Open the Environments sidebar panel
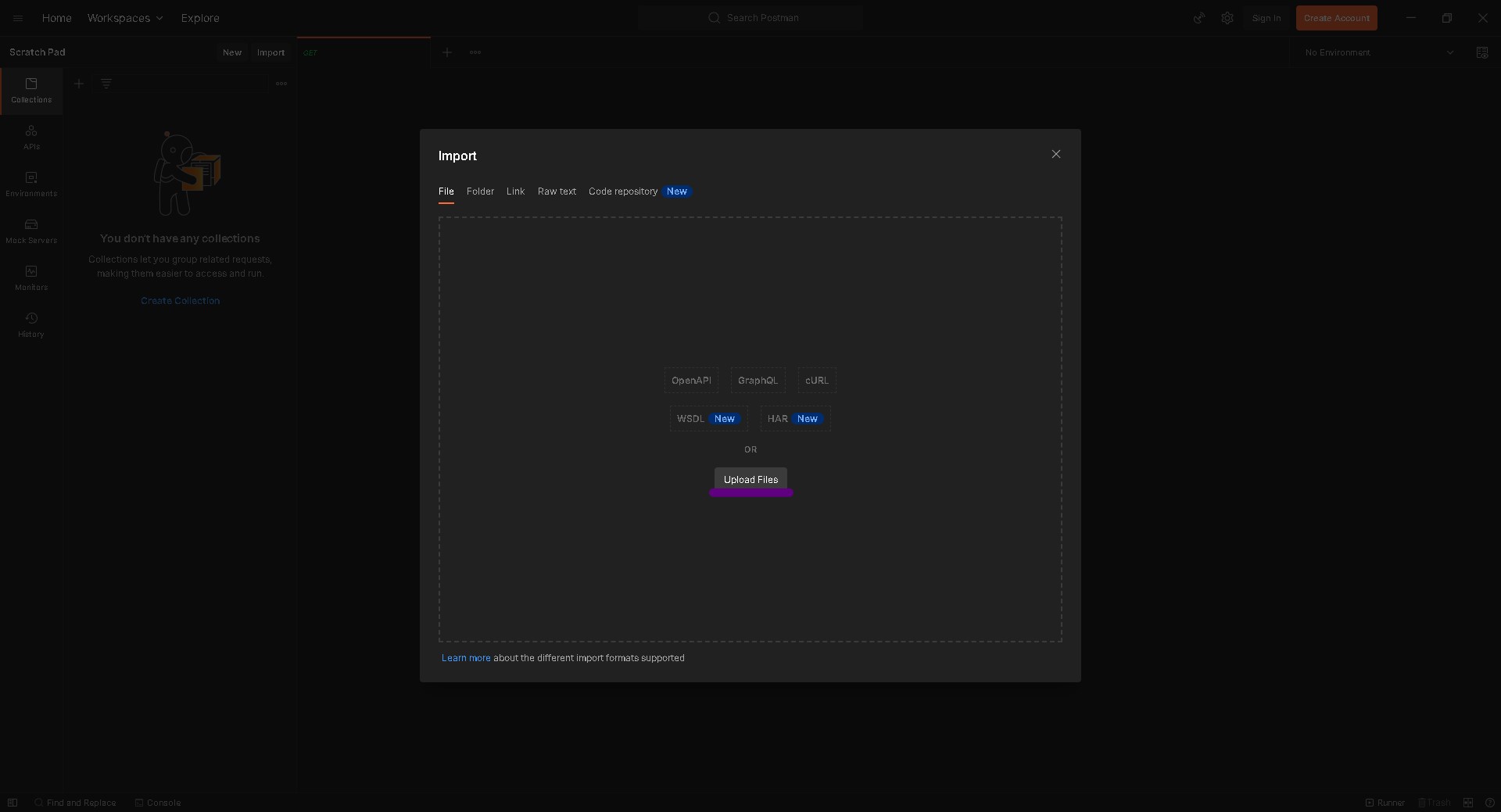 pyautogui.click(x=31, y=185)
